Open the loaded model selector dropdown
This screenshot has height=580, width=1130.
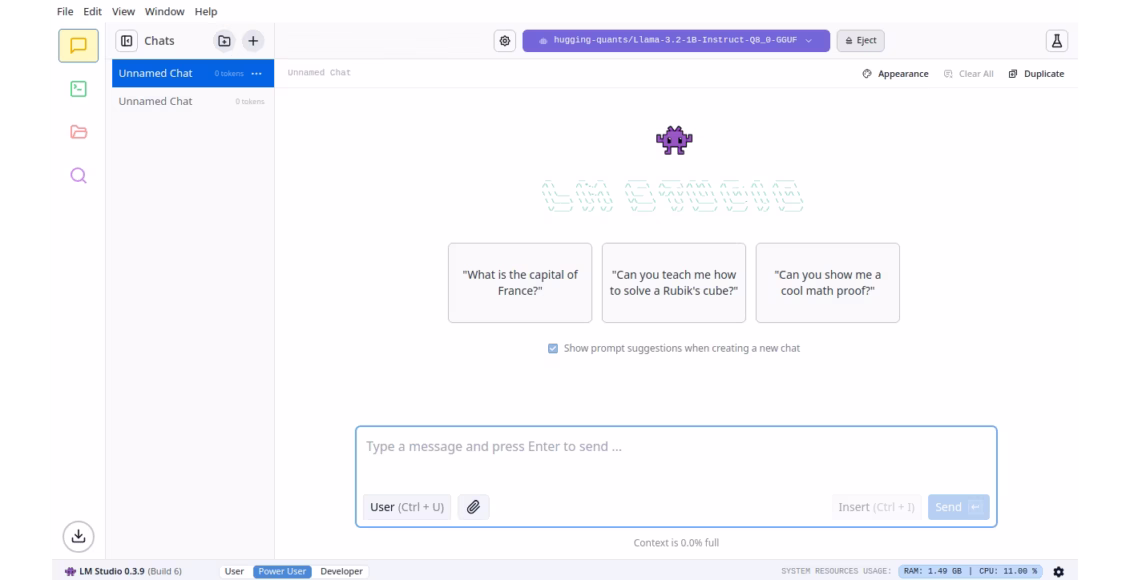click(x=676, y=40)
